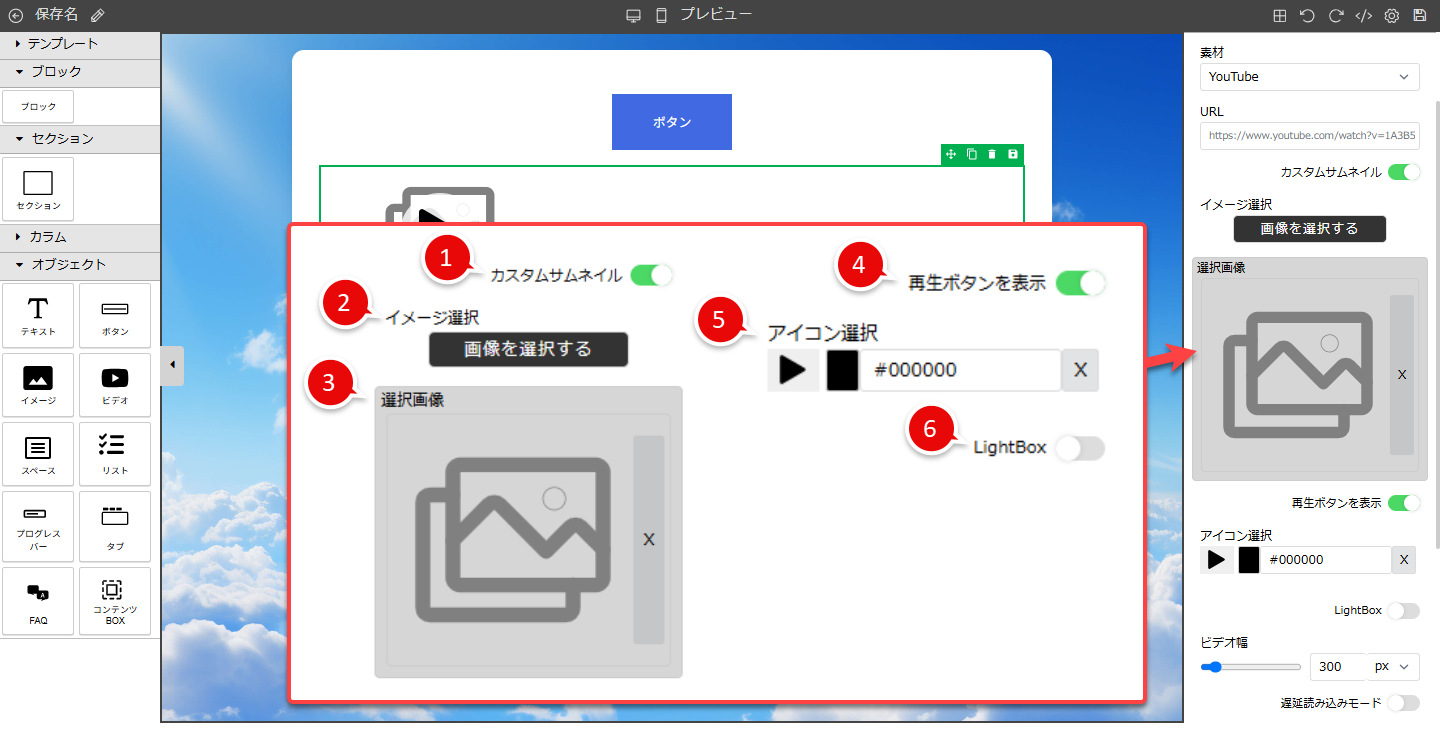Click the undo arrow in the top bar

1307,15
